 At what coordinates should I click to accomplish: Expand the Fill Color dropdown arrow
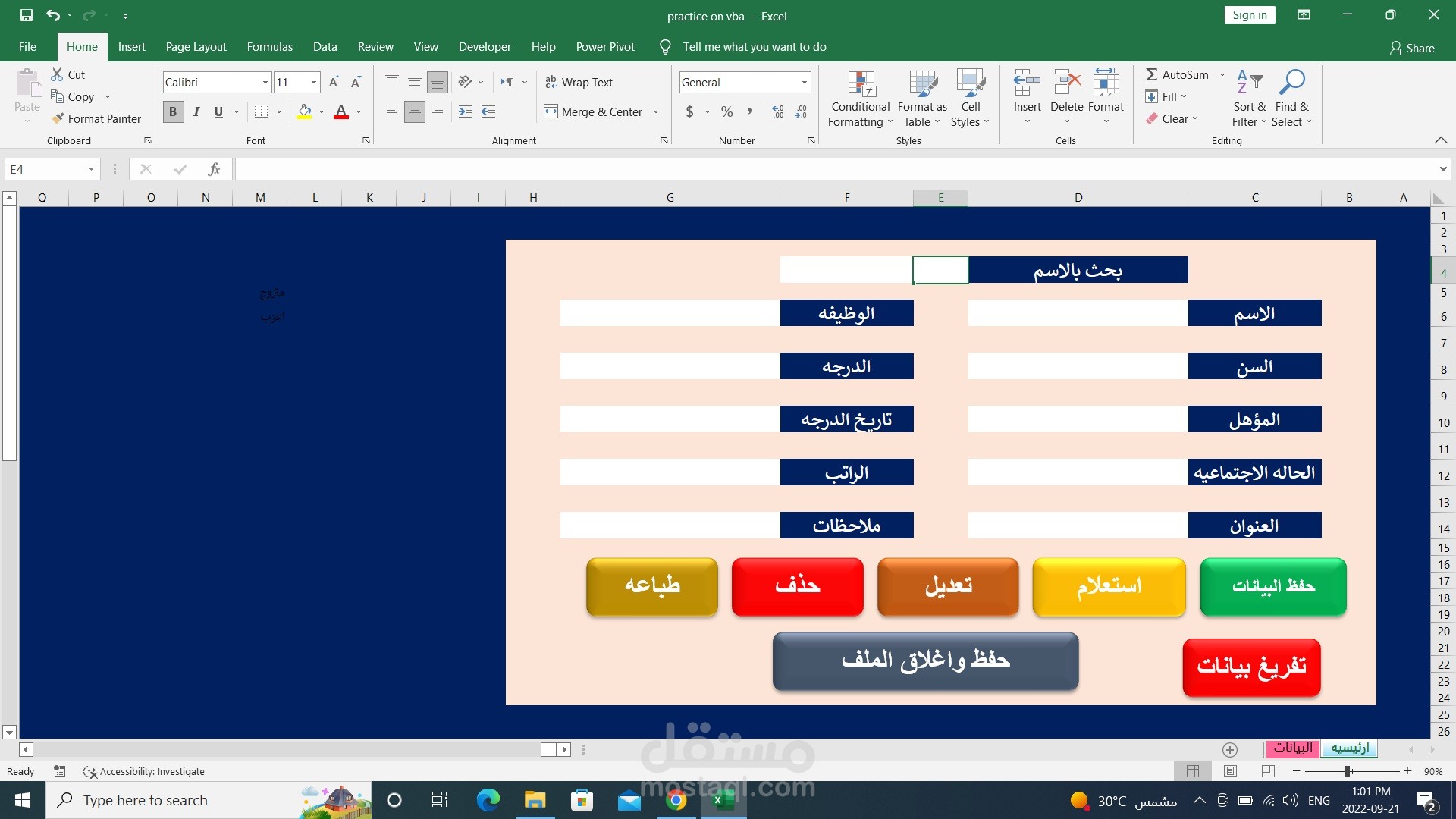(x=320, y=111)
